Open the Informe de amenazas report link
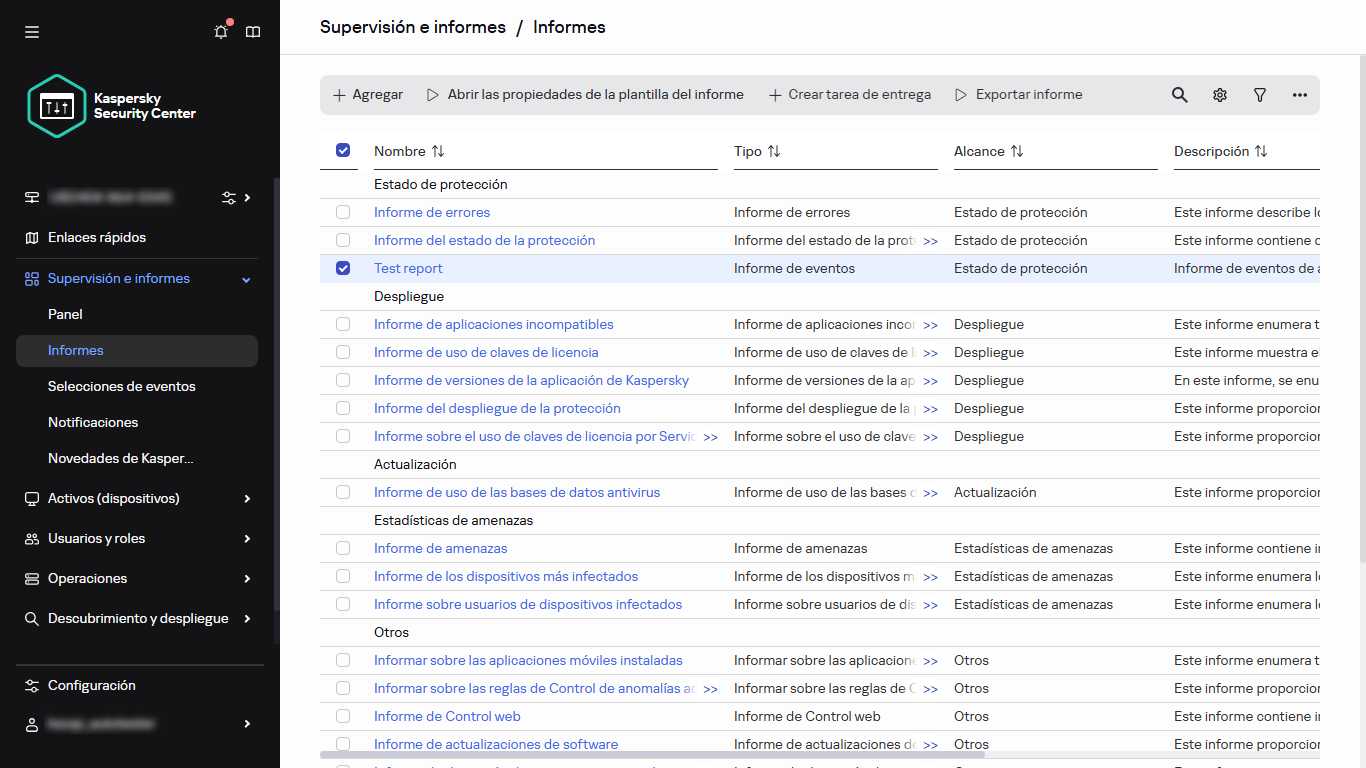Image resolution: width=1366 pixels, height=768 pixels. coord(440,548)
